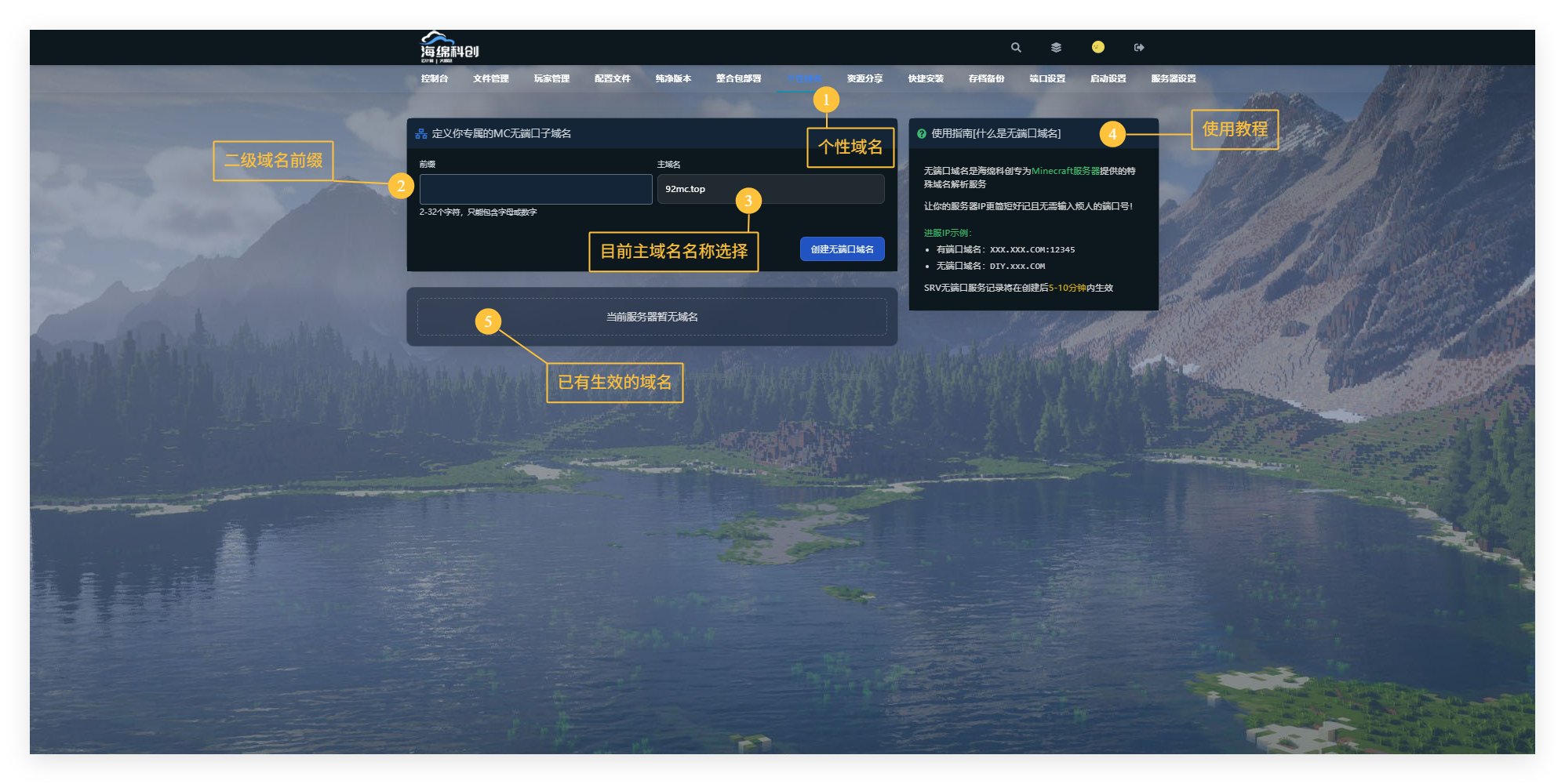Click the logout arrow icon
1565x784 pixels.
1139,48
